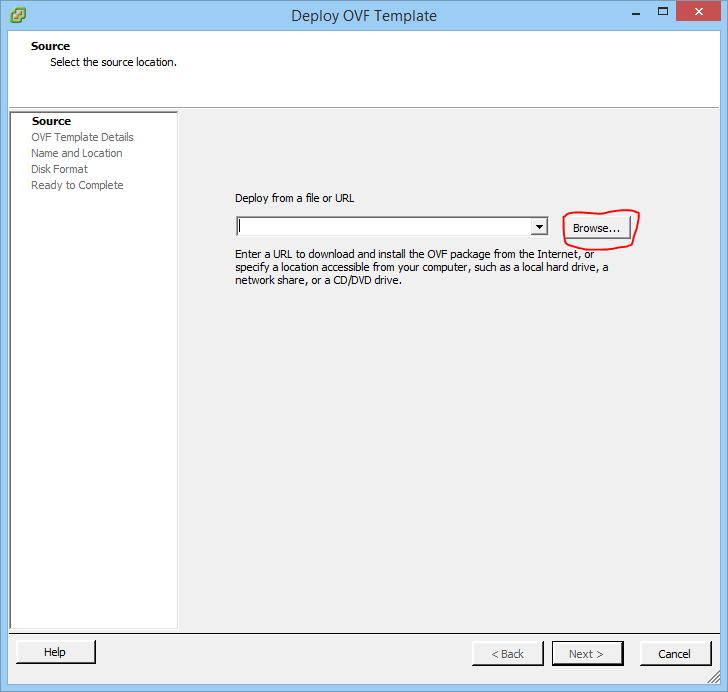Select the Source step in the sidebar
Image resolution: width=728 pixels, height=692 pixels.
(51, 121)
